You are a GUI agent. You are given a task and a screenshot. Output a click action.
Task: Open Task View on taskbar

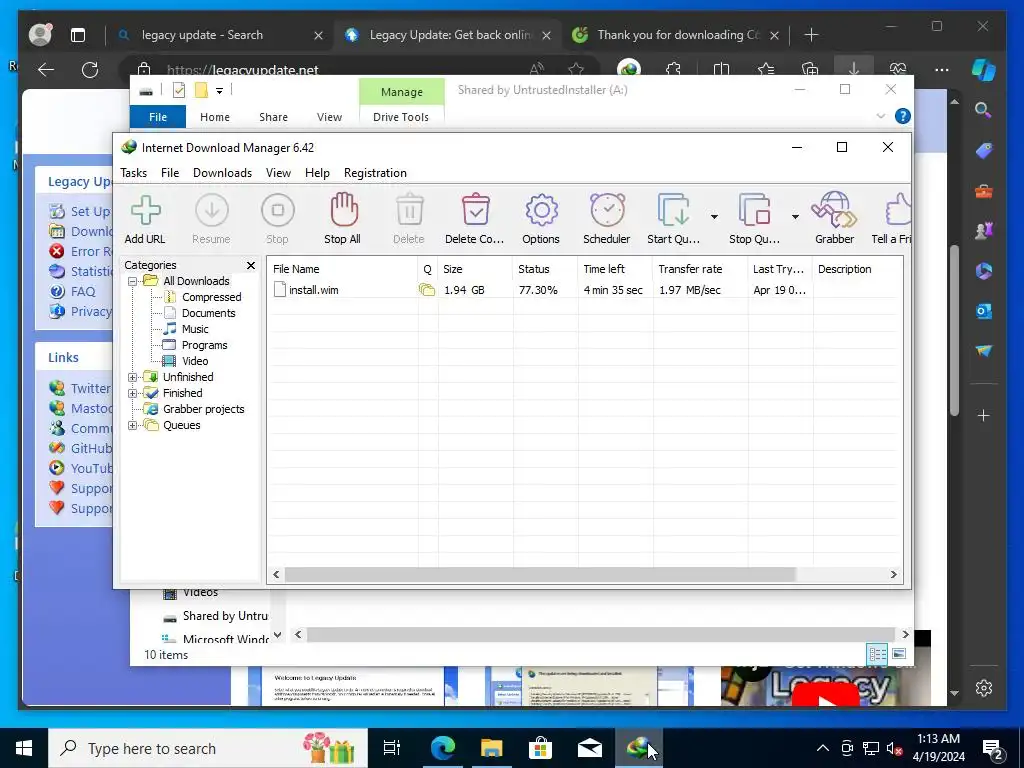click(392, 748)
